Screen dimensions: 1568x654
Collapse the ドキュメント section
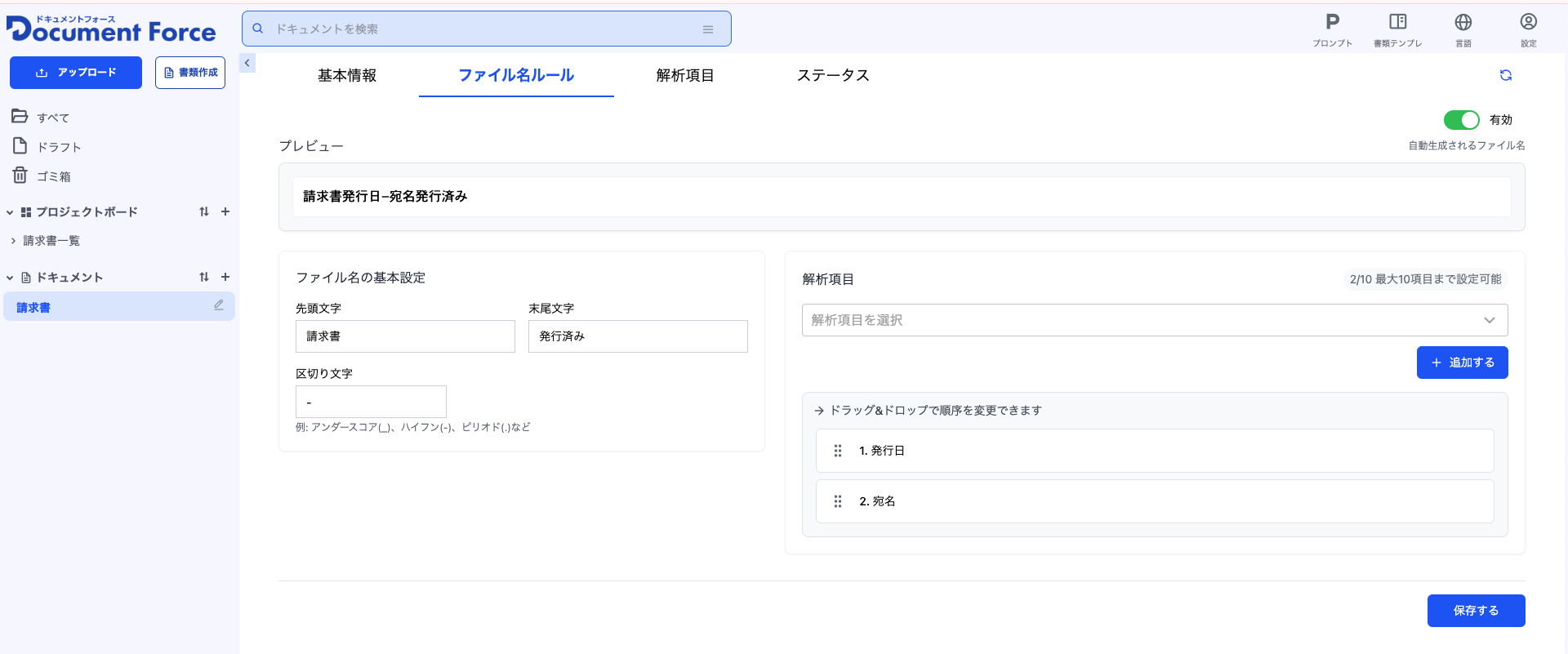pyautogui.click(x=10, y=278)
